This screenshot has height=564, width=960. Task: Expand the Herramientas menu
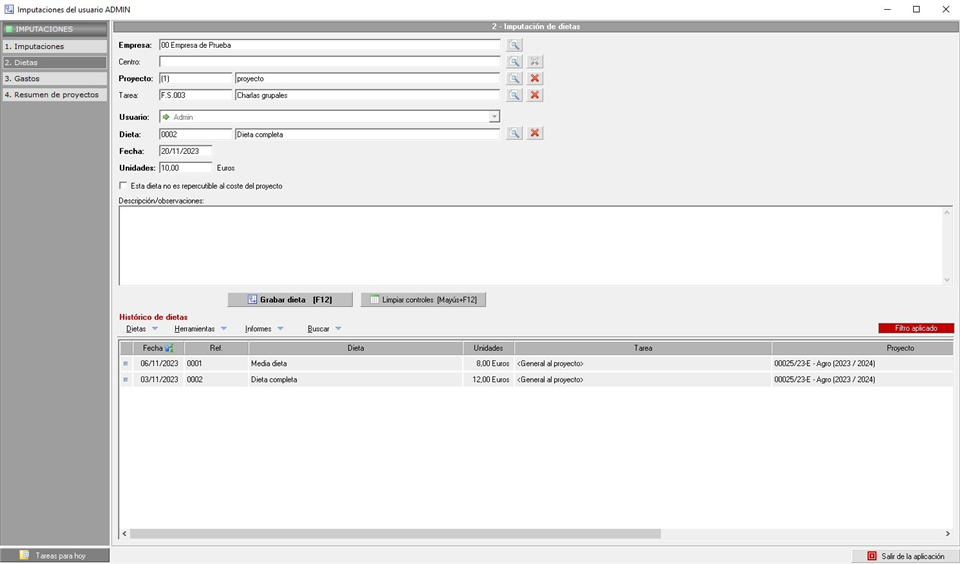pos(200,329)
